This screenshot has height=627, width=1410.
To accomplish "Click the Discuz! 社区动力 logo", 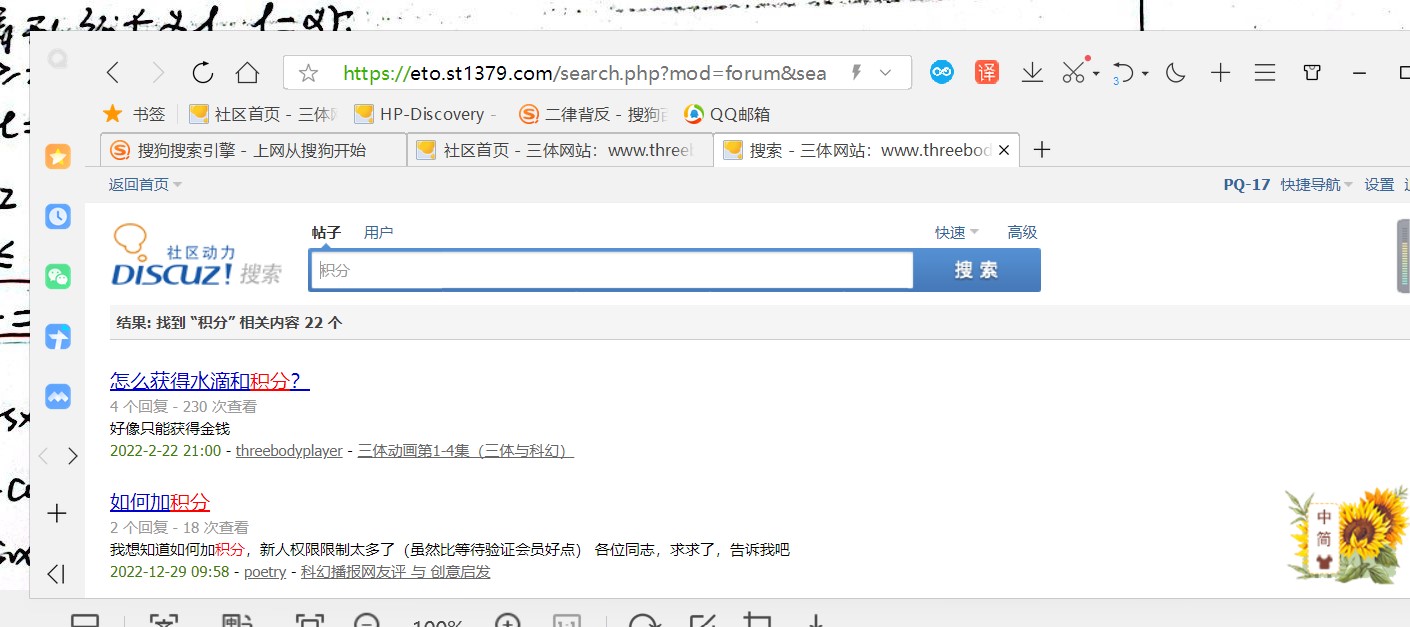I will pyautogui.click(x=196, y=256).
